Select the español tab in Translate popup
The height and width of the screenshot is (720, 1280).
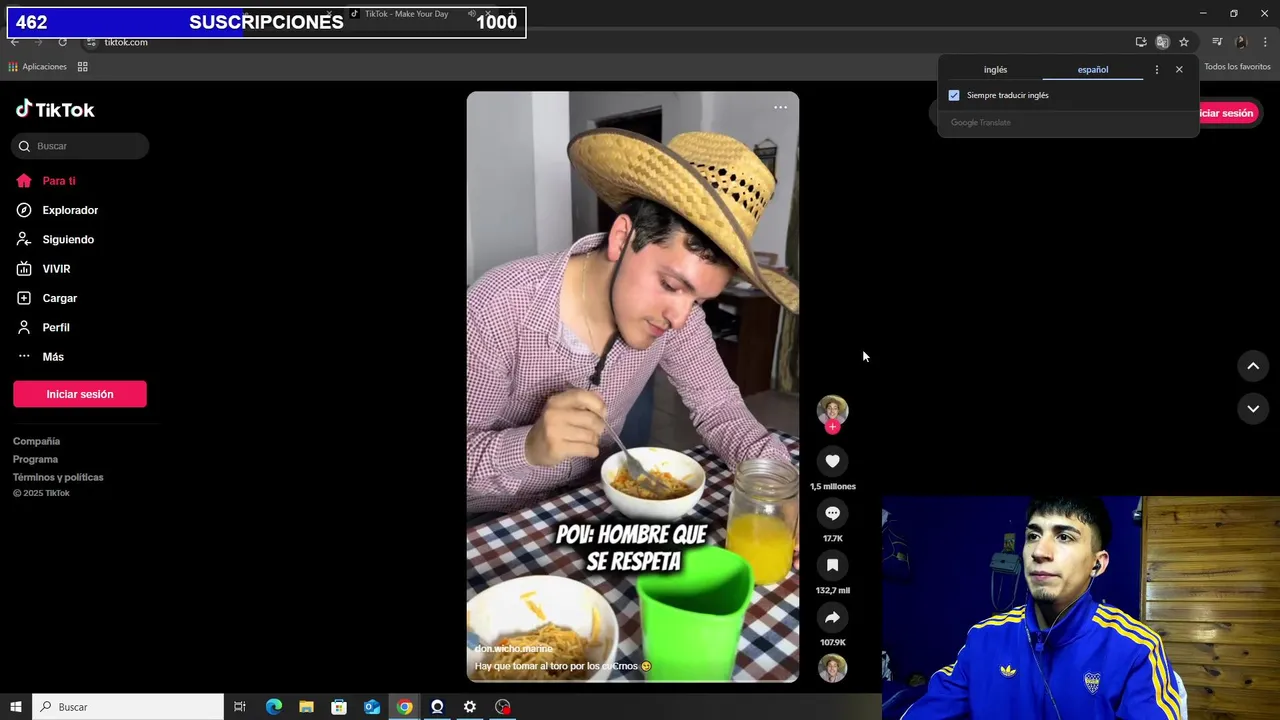(1092, 70)
